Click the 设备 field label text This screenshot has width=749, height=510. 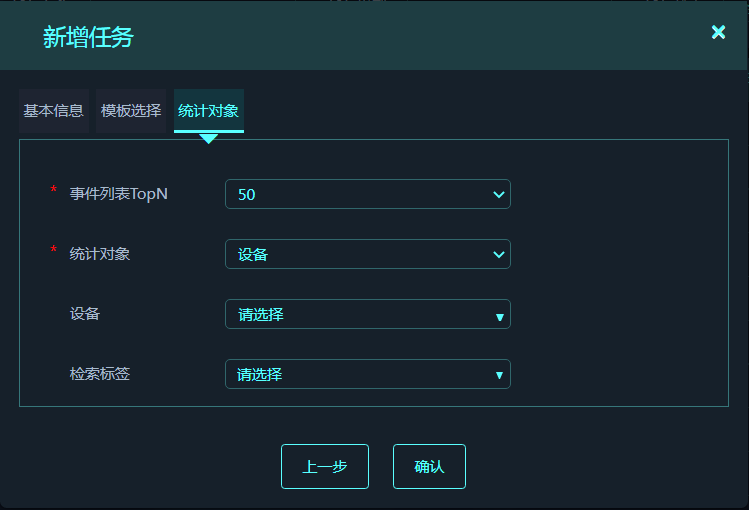point(85,314)
